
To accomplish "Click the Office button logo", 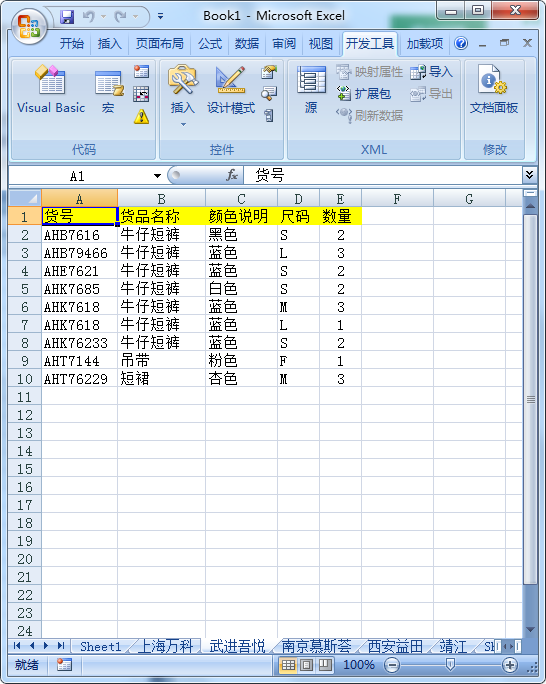I will 29,26.
